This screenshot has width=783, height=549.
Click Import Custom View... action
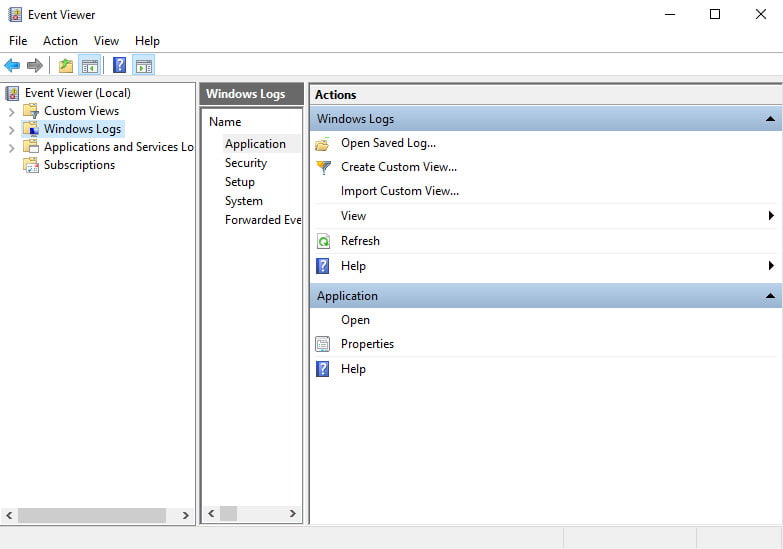click(399, 191)
